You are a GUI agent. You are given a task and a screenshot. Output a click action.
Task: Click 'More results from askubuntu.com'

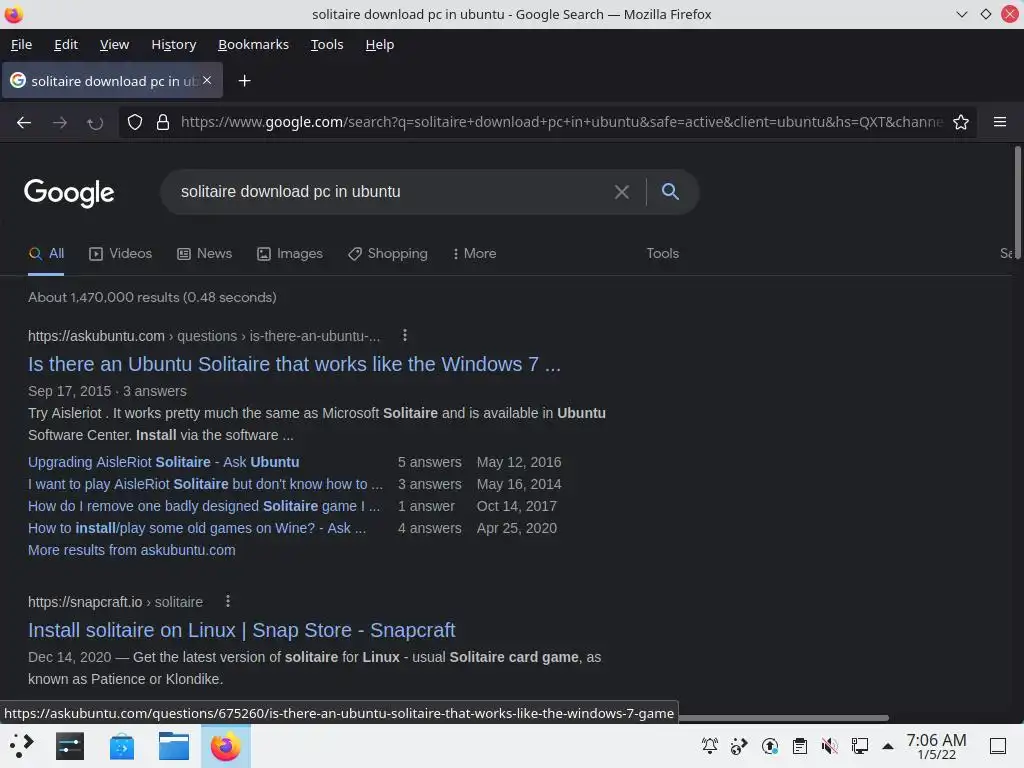(131, 550)
